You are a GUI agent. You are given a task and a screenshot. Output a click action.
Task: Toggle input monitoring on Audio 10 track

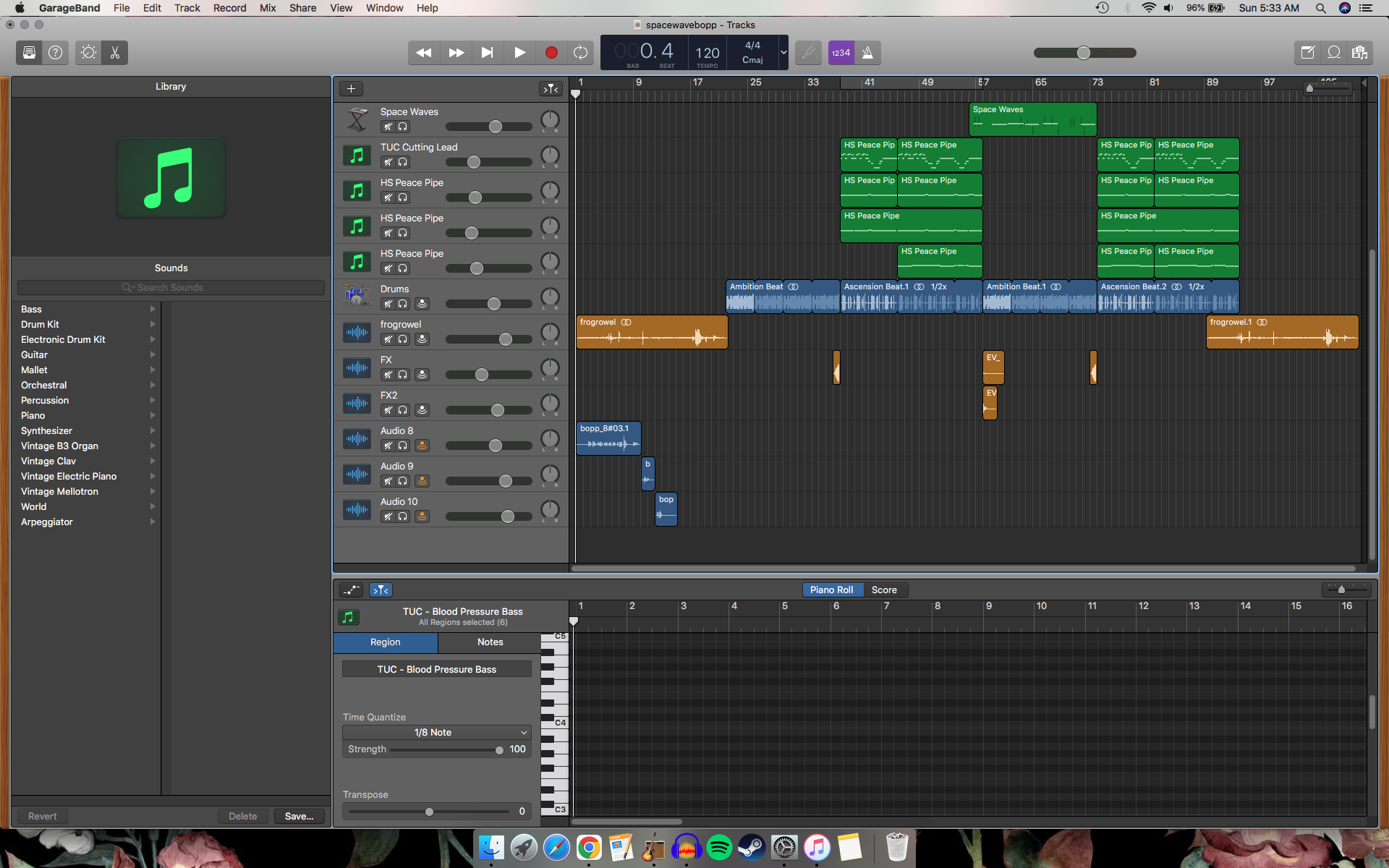pyautogui.click(x=422, y=516)
